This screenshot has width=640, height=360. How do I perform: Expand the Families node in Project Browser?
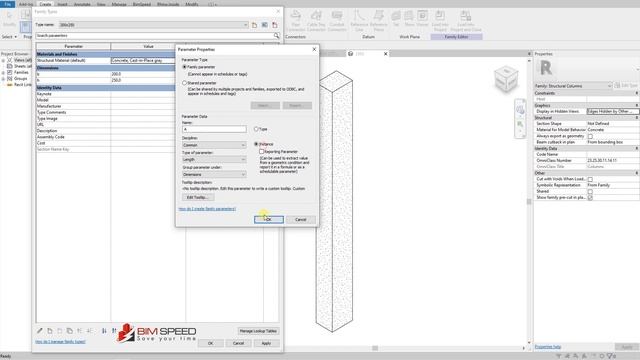coord(3,73)
